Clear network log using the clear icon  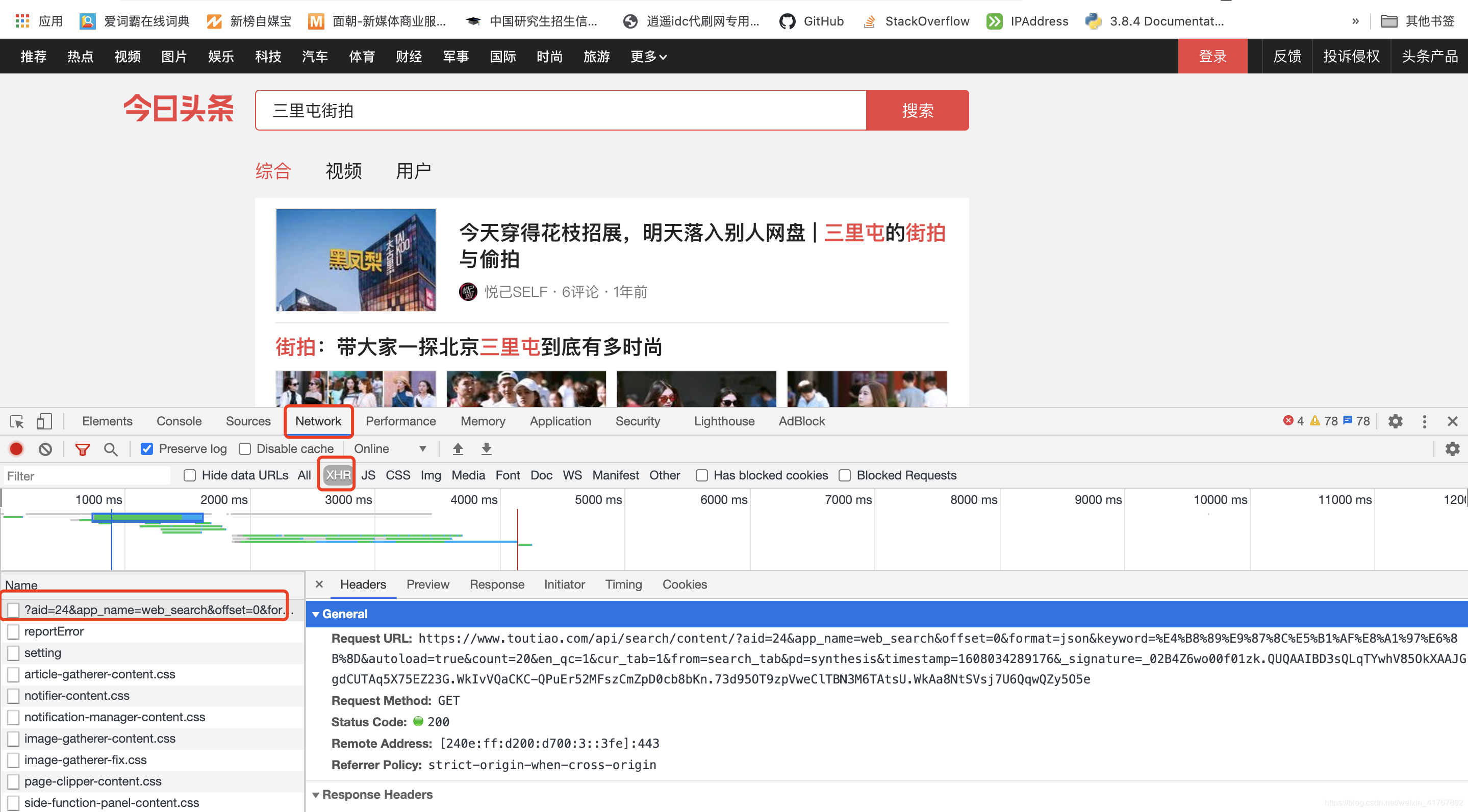(45, 448)
